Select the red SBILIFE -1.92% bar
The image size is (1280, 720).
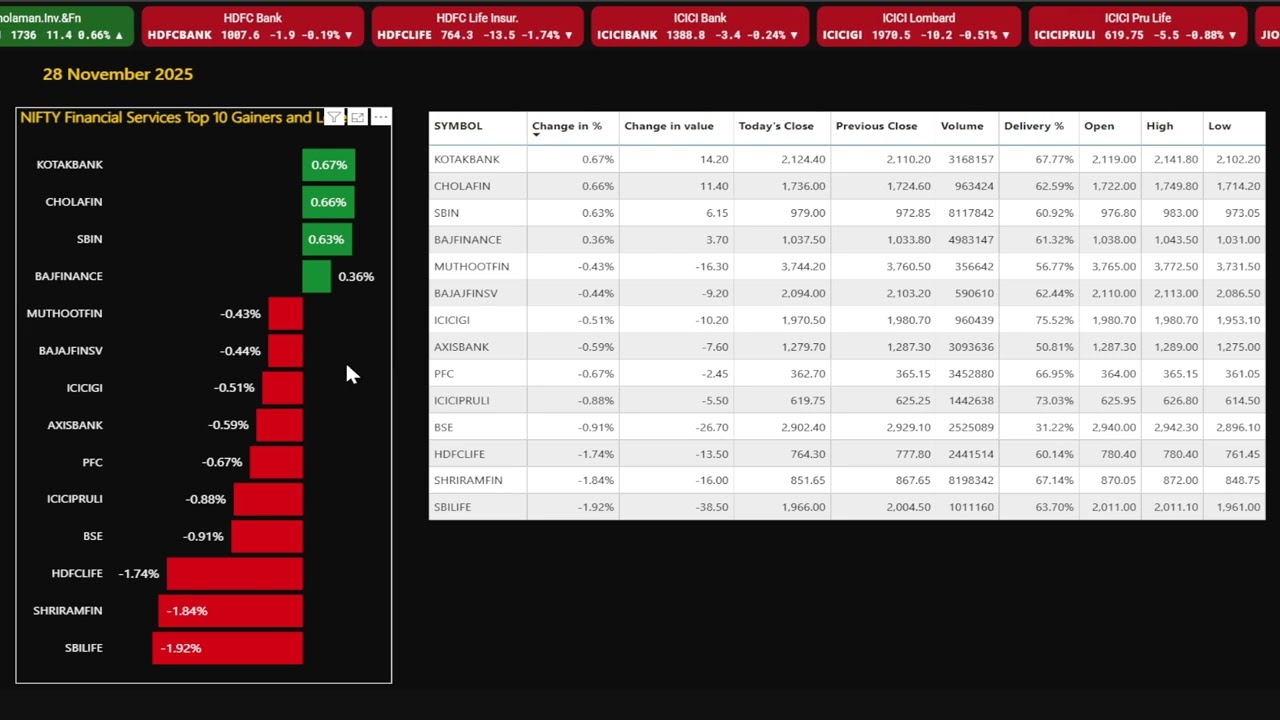[x=227, y=648]
